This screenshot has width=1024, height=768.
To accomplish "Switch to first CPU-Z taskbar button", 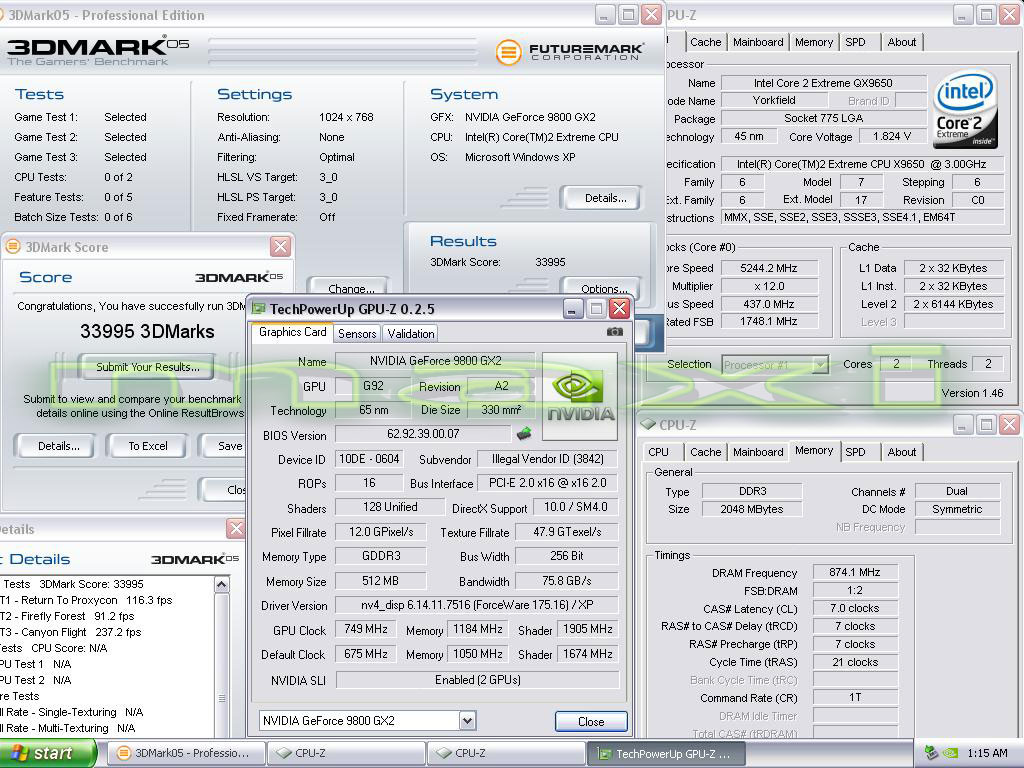I will pyautogui.click(x=346, y=753).
